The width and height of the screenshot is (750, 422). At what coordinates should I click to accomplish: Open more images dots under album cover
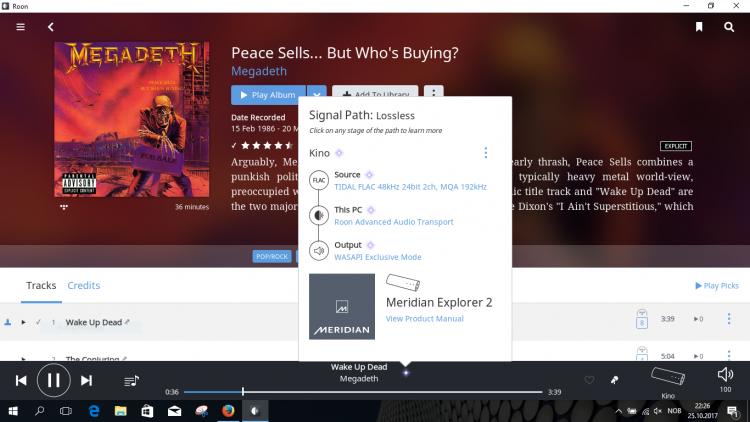[x=64, y=207]
